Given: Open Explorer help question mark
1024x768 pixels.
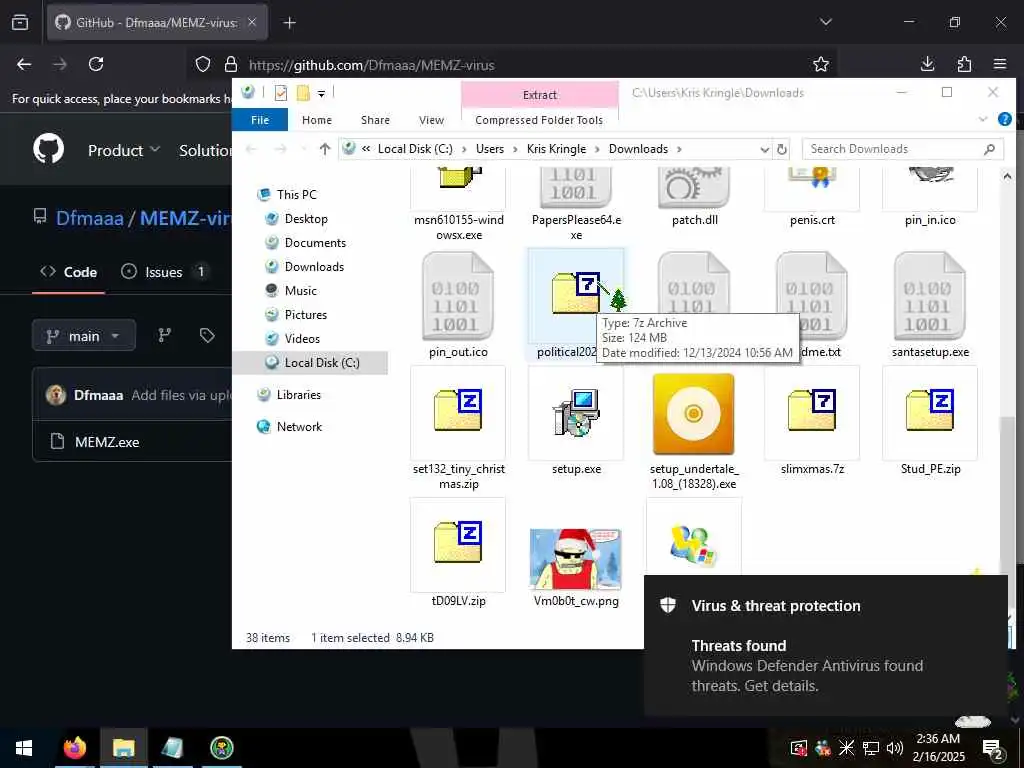Looking at the screenshot, I should 1005,120.
